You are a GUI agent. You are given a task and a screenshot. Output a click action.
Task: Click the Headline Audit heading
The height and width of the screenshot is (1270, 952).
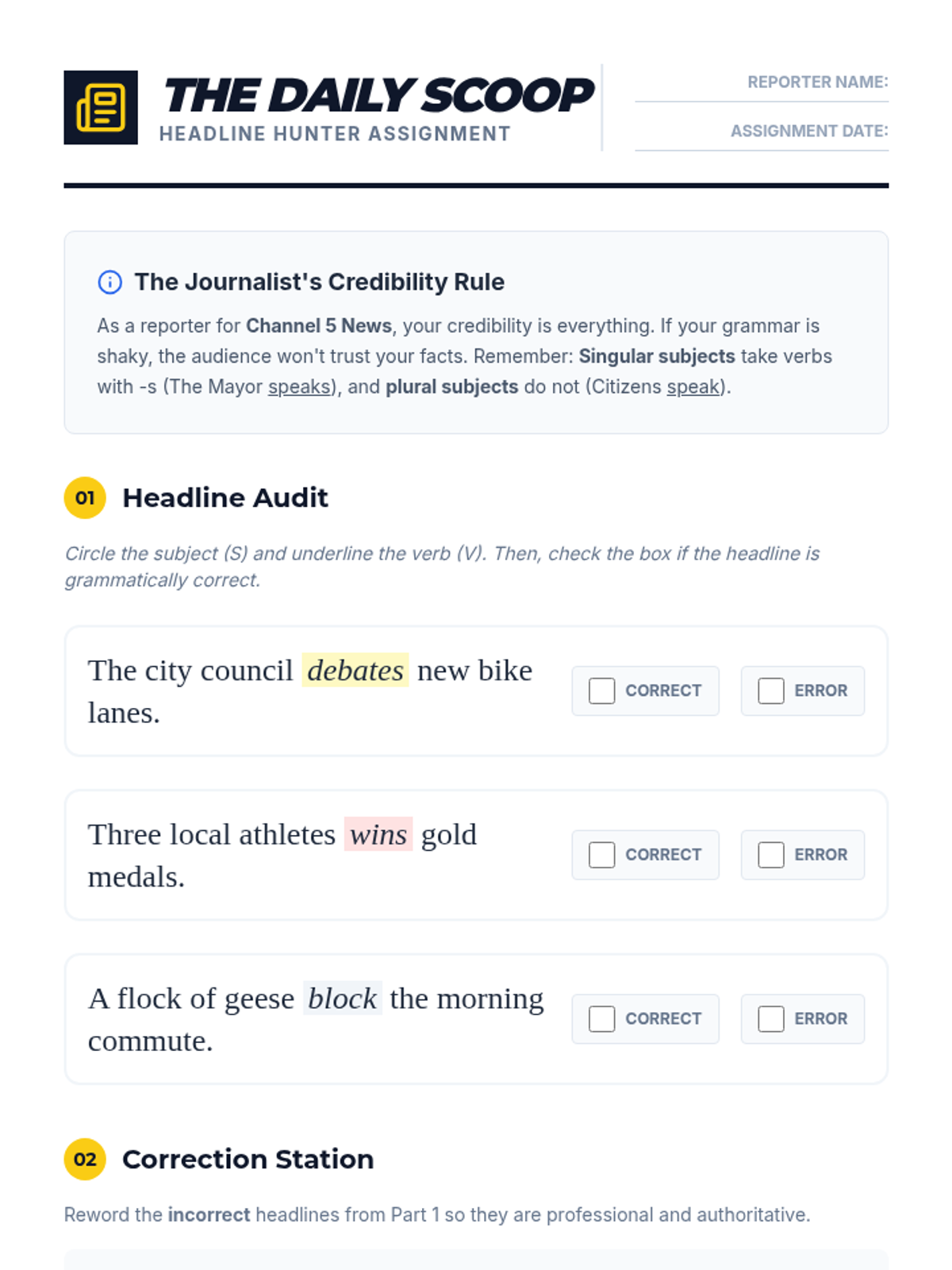point(225,498)
